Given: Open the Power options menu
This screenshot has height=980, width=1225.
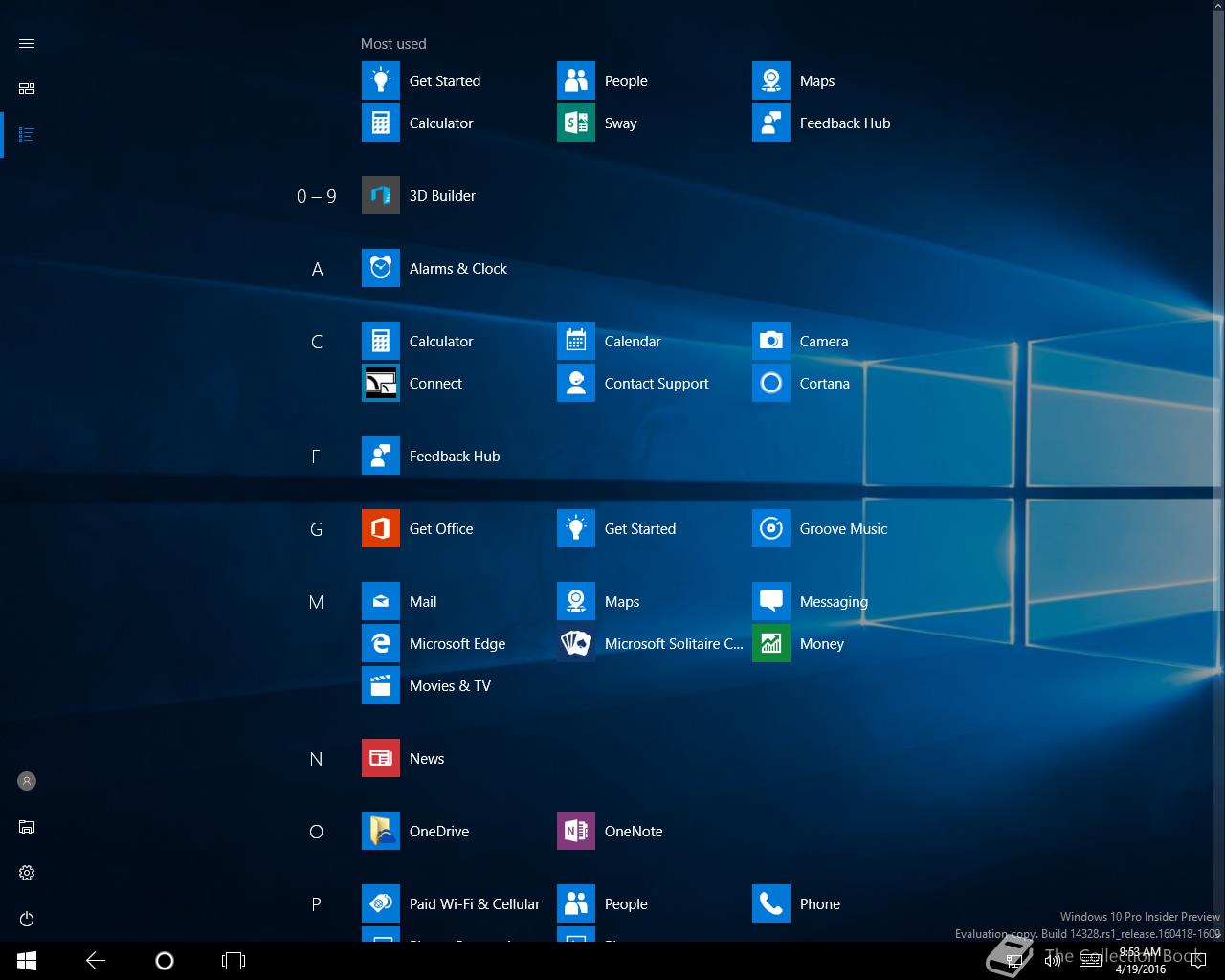Looking at the screenshot, I should coord(27,920).
